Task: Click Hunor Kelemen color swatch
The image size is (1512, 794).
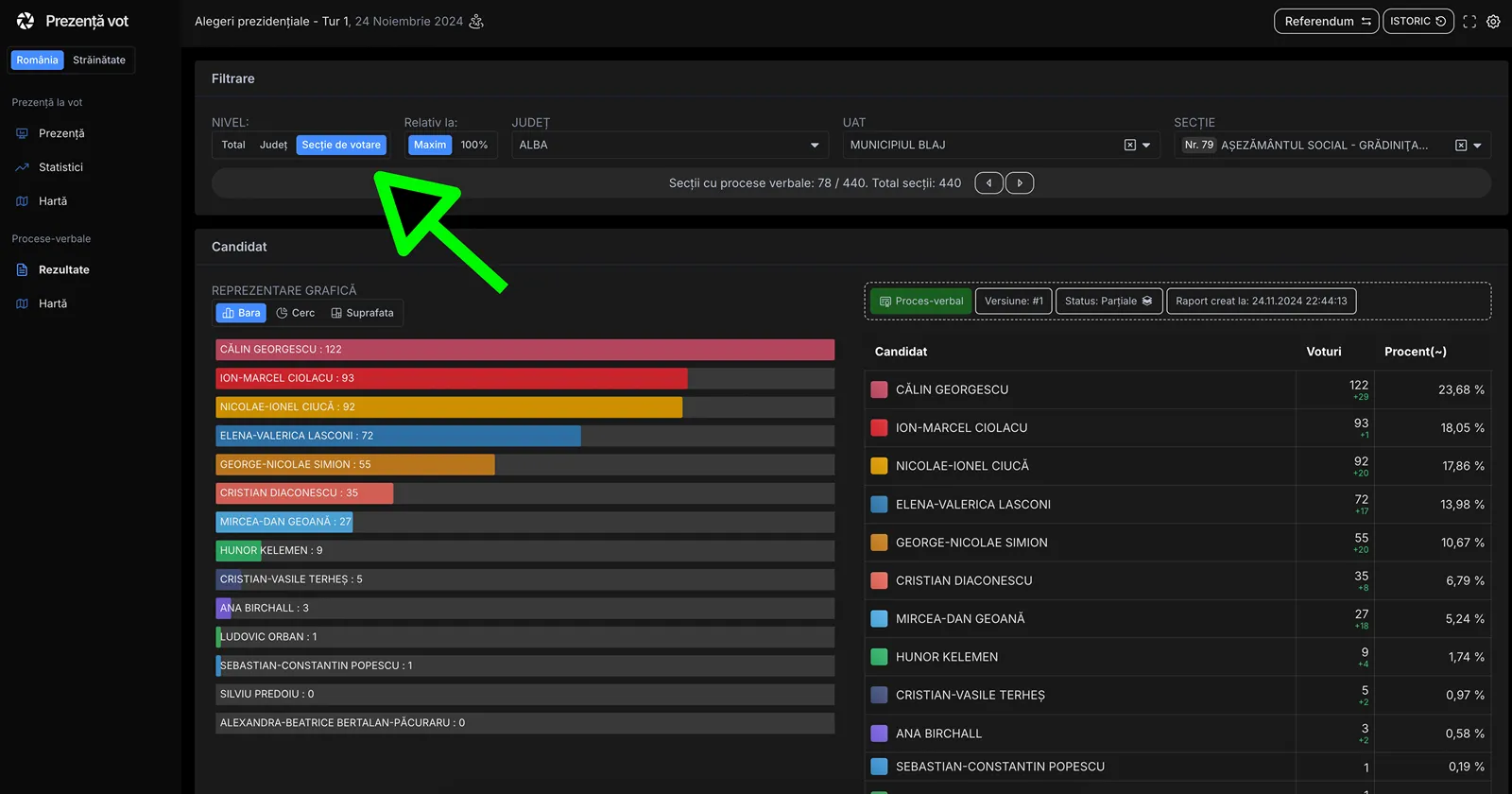Action: [x=879, y=657]
